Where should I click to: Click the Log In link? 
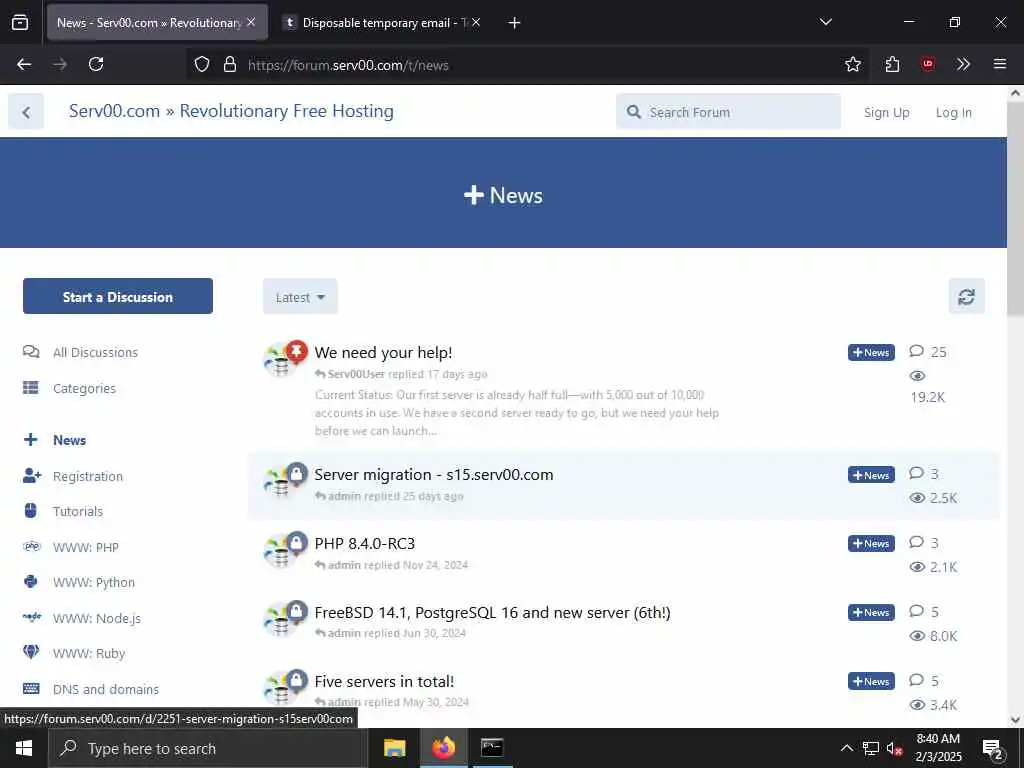pos(953,112)
